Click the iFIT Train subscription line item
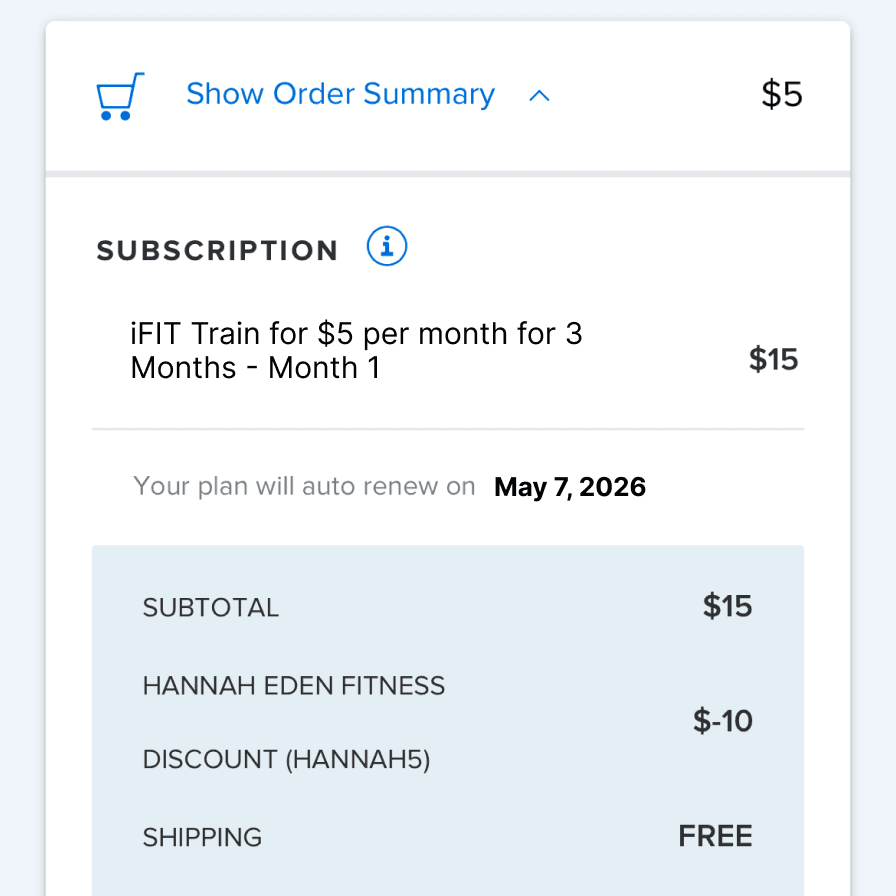 click(356, 350)
